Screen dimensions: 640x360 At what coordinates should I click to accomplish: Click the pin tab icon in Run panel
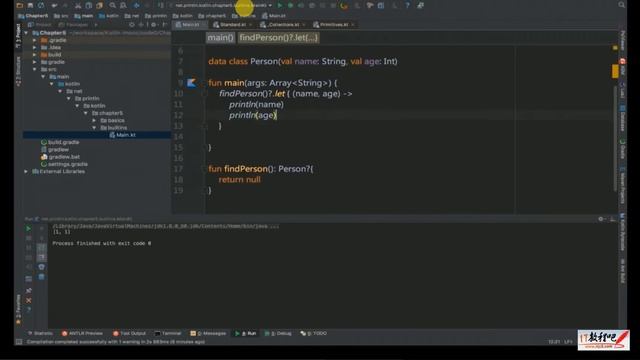click(29, 290)
